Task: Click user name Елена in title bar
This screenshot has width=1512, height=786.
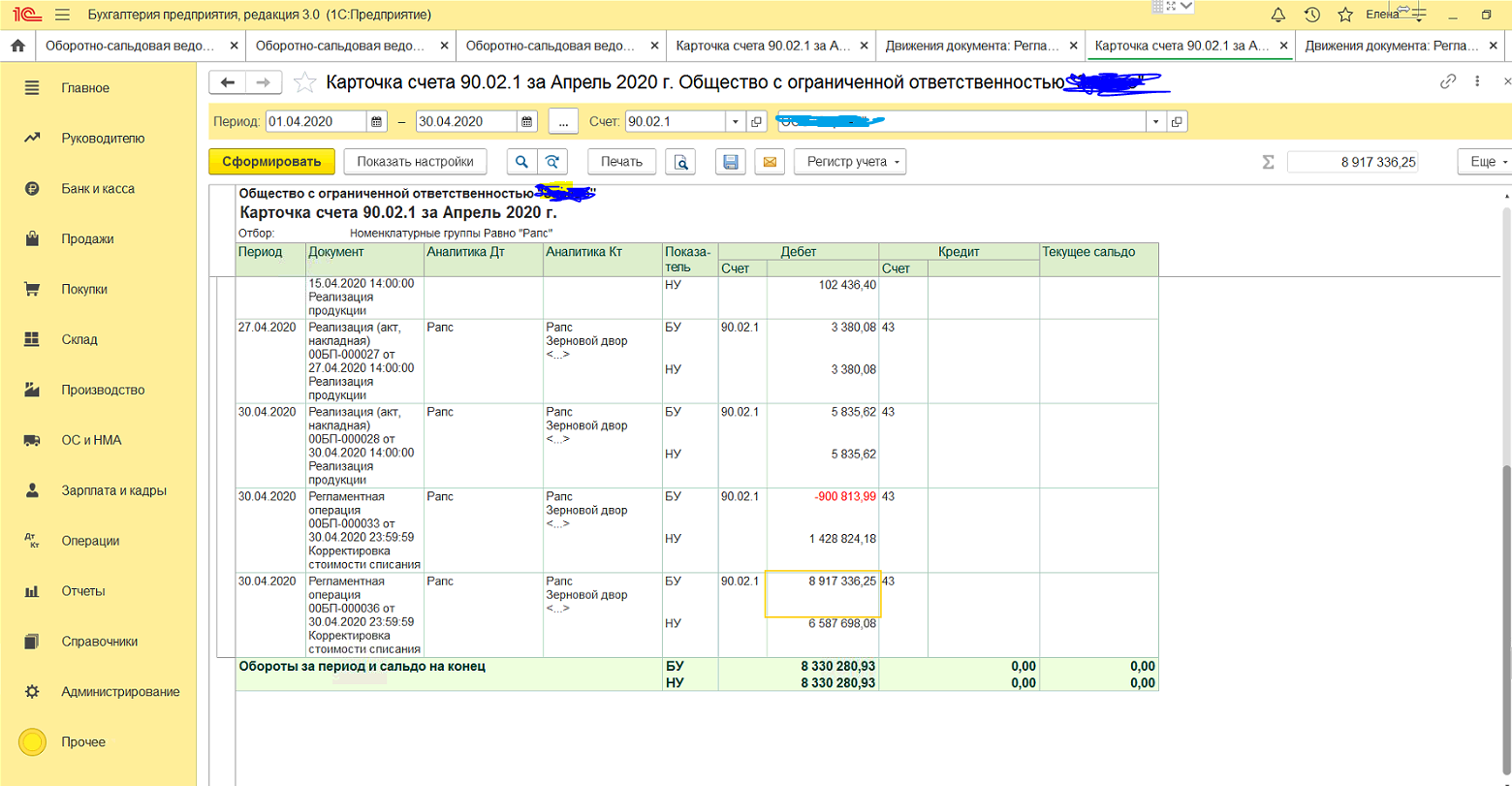Action: pos(1382,15)
